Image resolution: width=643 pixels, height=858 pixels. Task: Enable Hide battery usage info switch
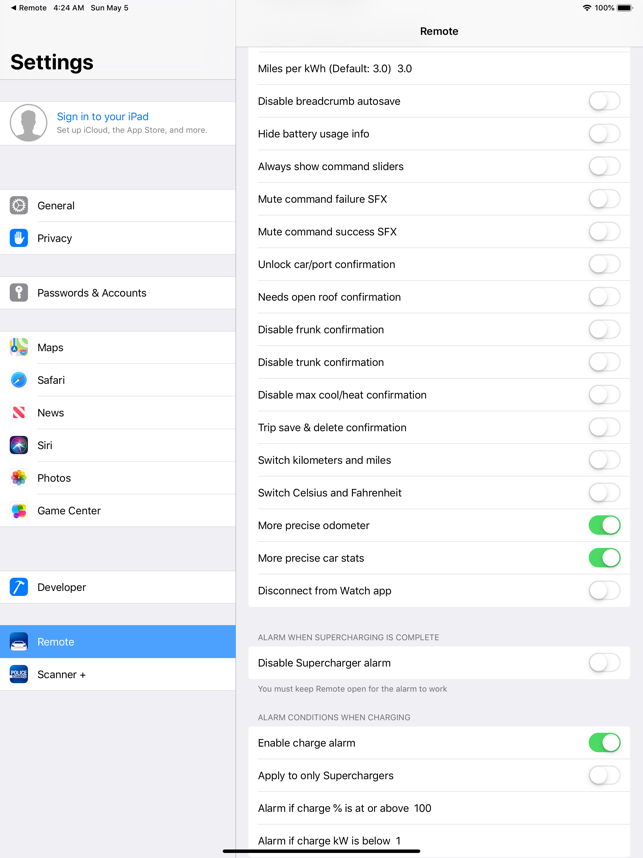(604, 134)
